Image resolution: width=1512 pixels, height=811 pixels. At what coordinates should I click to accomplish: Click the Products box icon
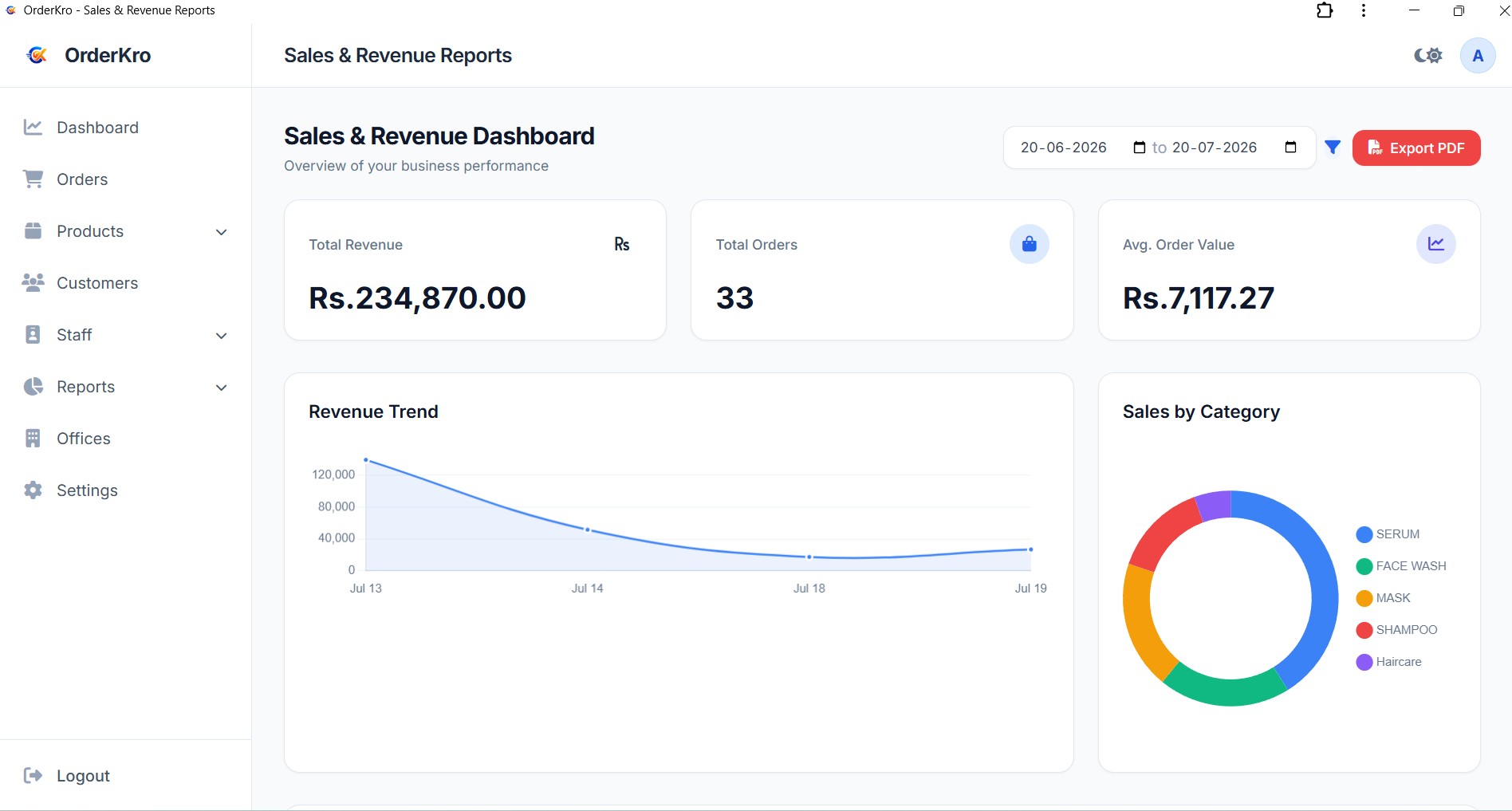pyautogui.click(x=33, y=231)
